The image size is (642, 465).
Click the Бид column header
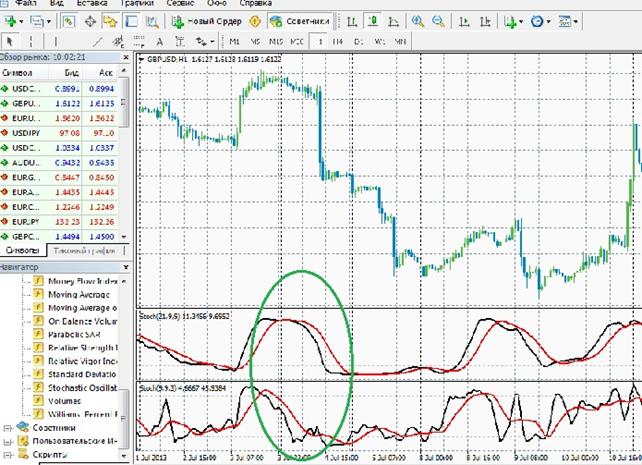click(71, 73)
